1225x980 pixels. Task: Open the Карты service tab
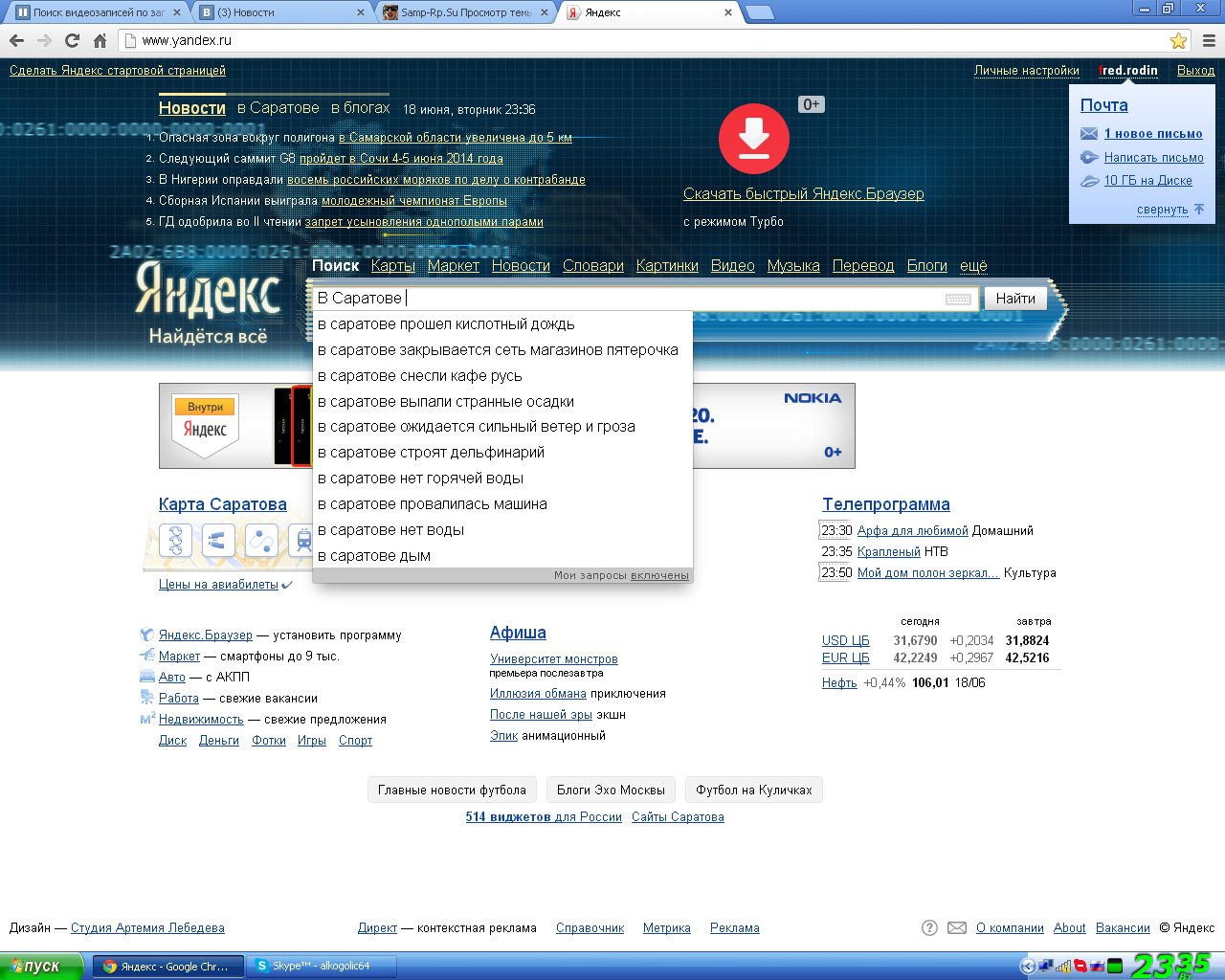pyautogui.click(x=393, y=266)
